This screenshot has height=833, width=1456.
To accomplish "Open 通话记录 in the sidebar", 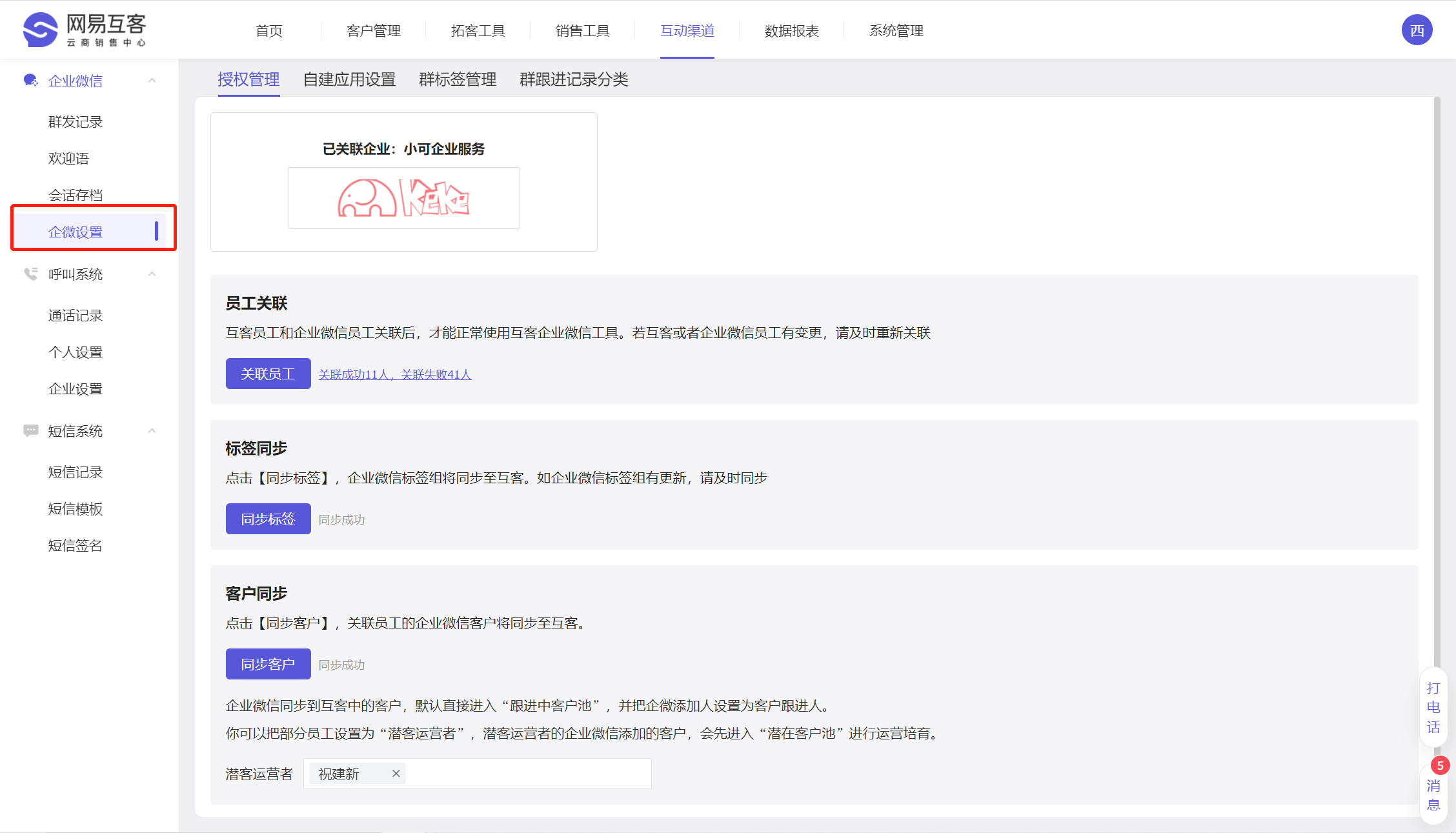I will (76, 315).
